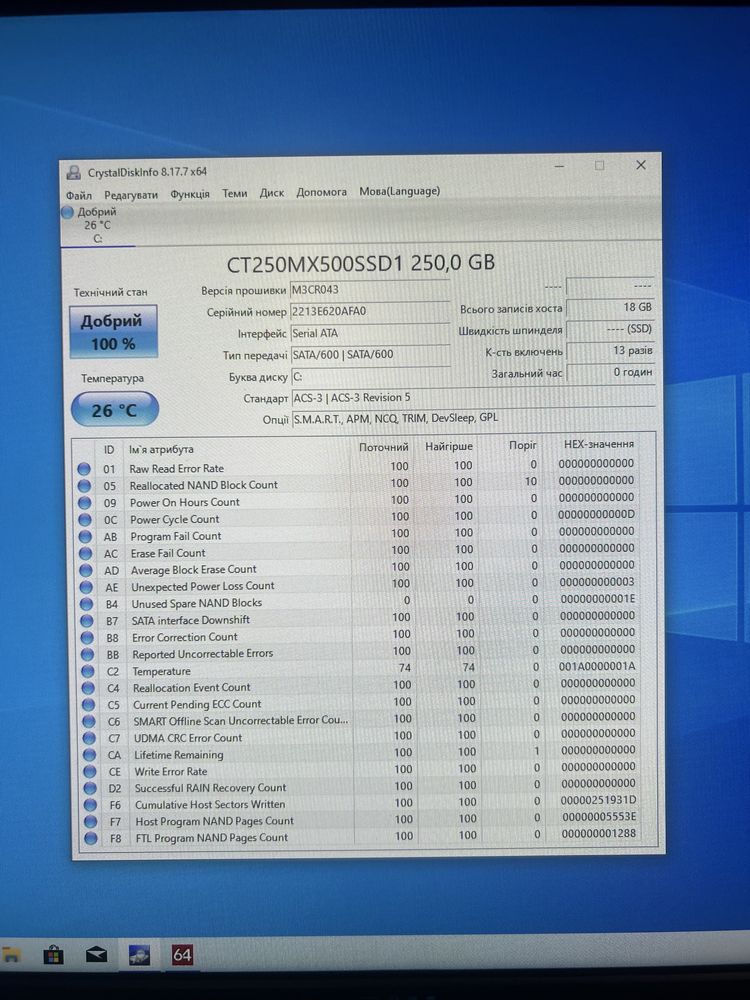750x1000 pixels.
Task: Click the total hours value 0 годин
Action: pyautogui.click(x=610, y=372)
